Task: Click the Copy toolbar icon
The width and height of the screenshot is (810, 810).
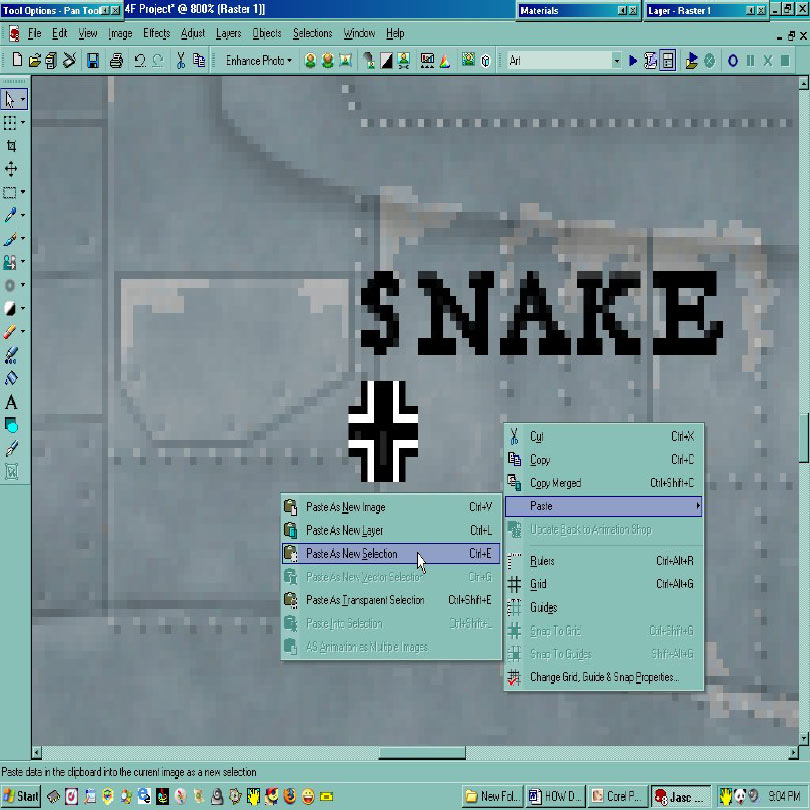Action: [x=199, y=60]
